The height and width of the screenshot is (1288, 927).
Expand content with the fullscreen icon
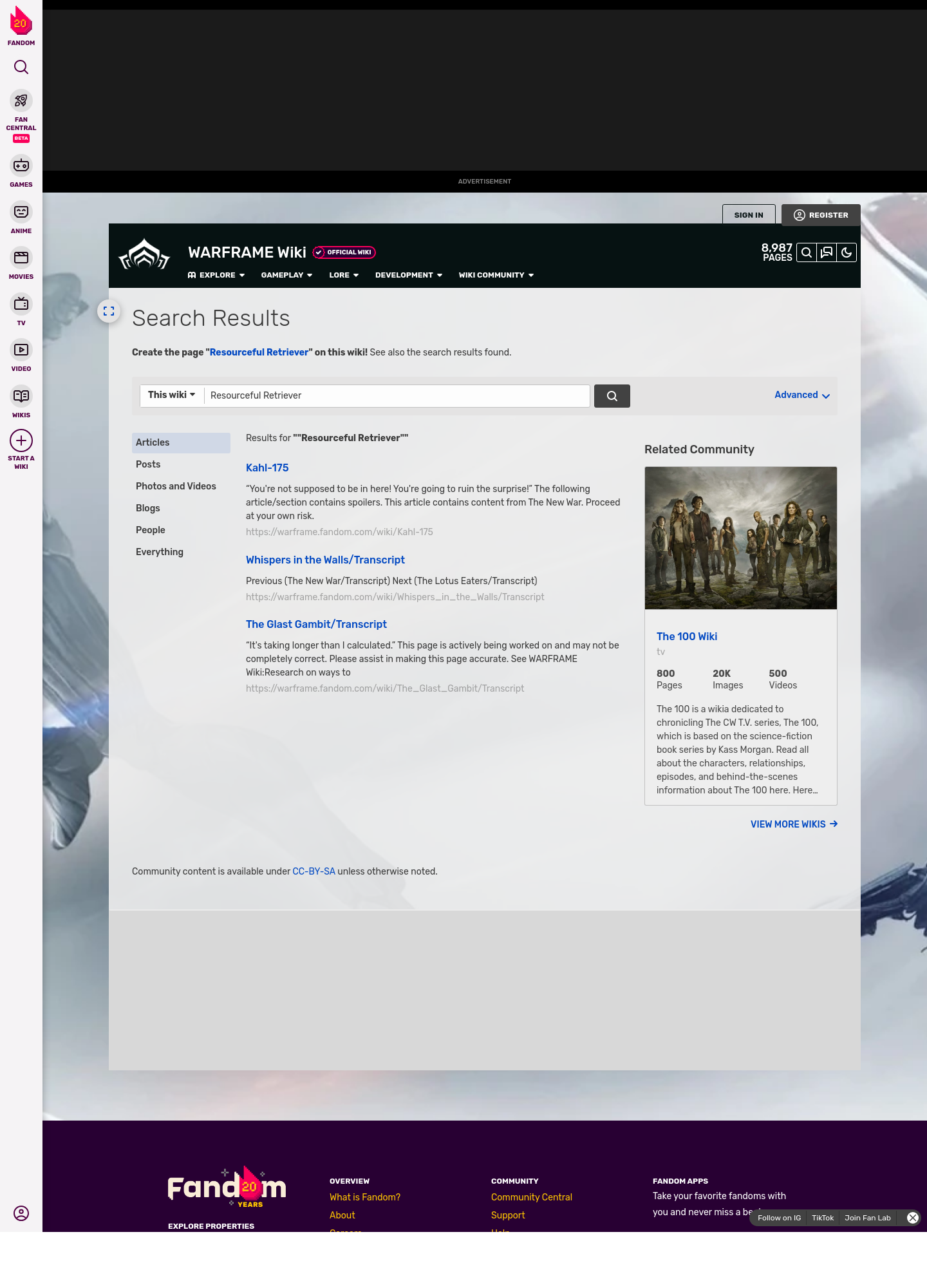109,311
